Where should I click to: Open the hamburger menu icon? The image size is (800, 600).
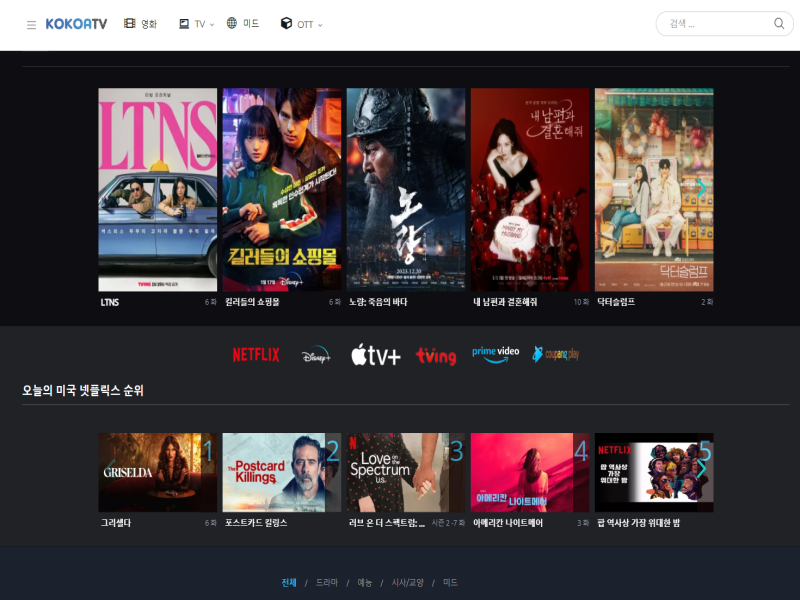pyautogui.click(x=31, y=24)
